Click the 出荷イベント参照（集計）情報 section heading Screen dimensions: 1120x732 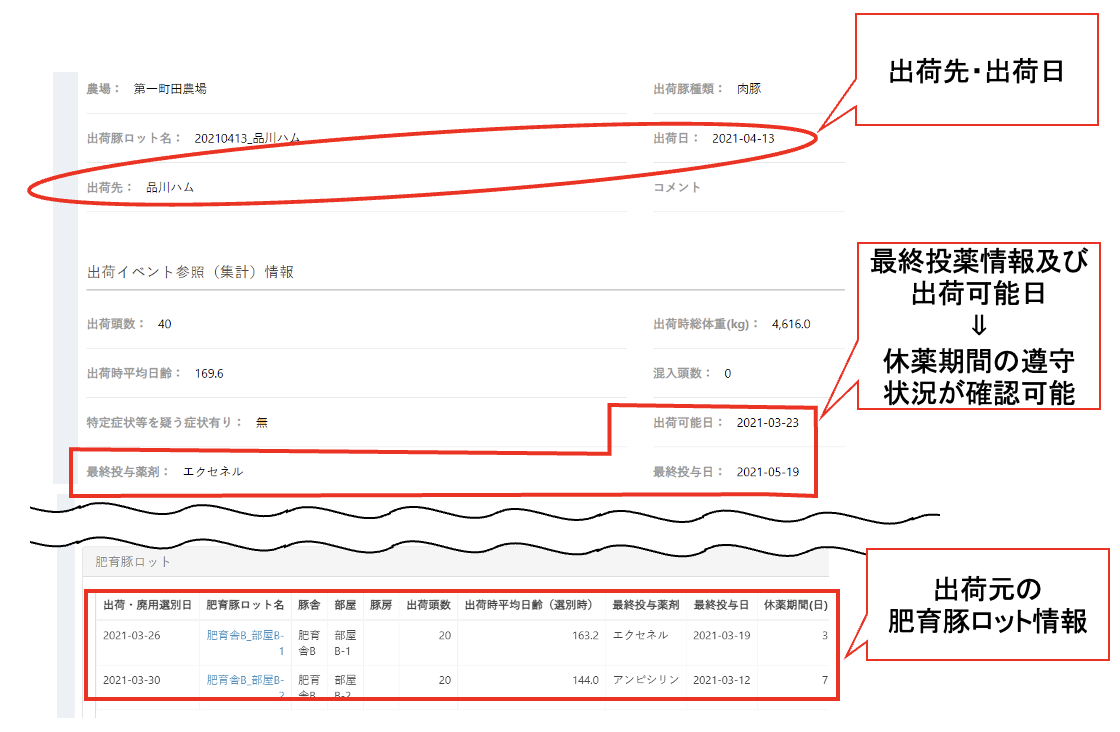[191, 271]
